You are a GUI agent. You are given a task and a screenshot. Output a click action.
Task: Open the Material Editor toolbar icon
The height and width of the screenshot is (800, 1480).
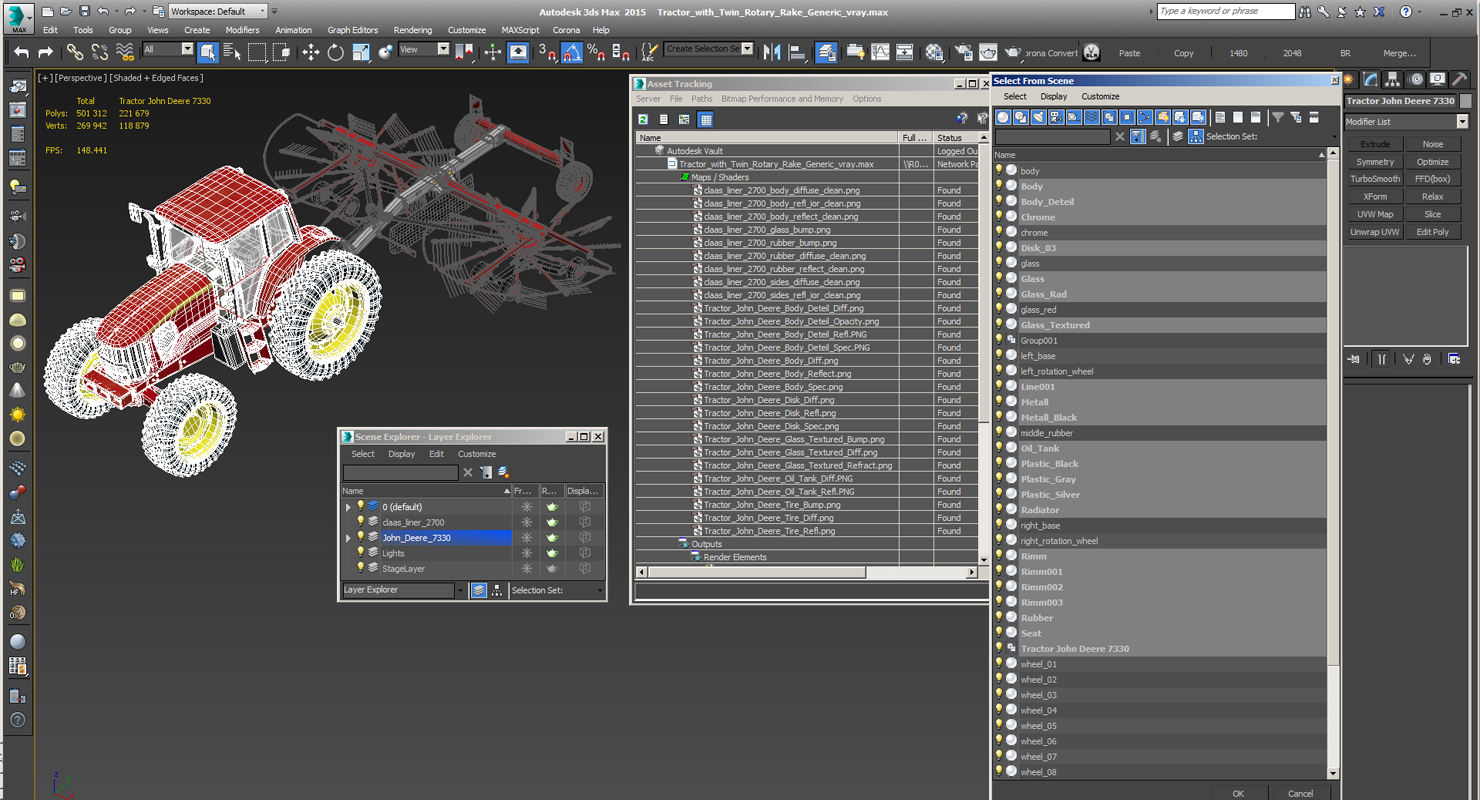[934, 53]
